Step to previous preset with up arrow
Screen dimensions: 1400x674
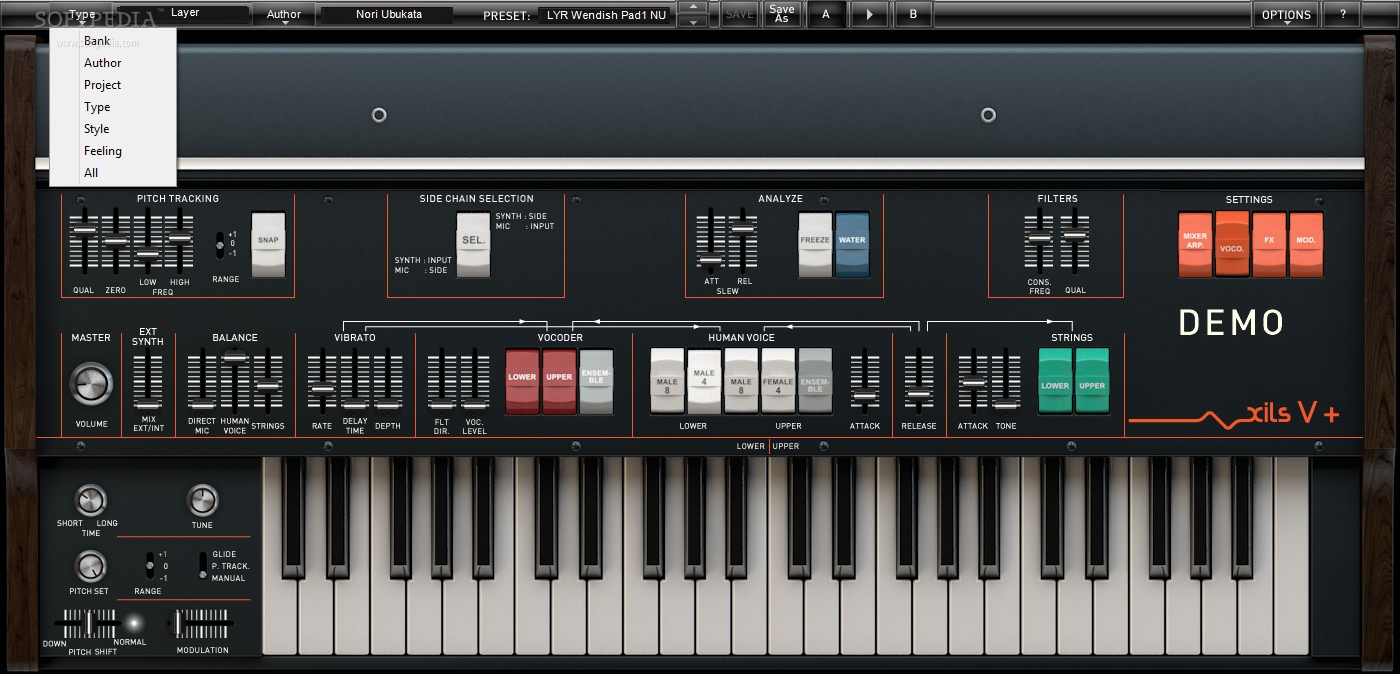pyautogui.click(x=692, y=8)
